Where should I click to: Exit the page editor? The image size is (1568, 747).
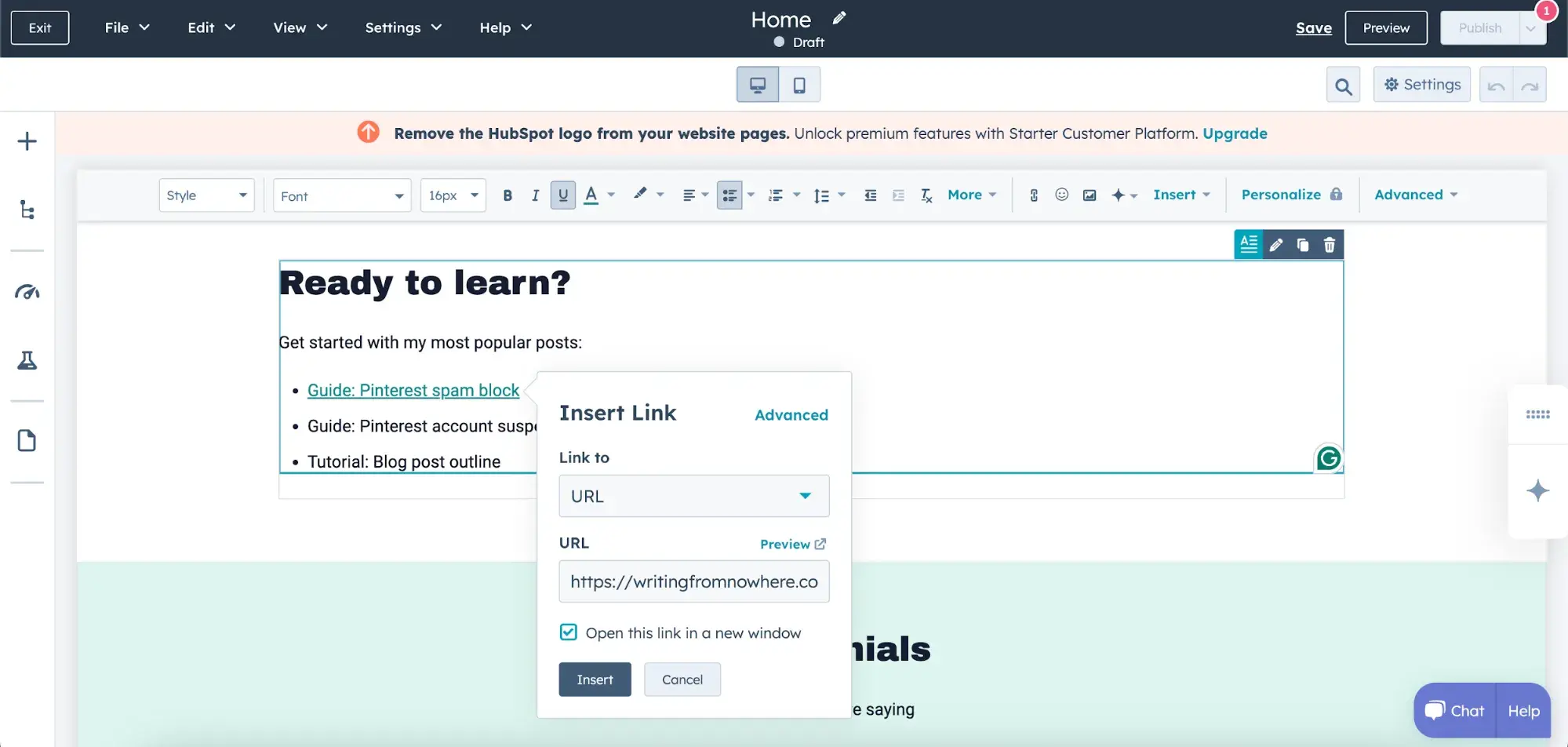point(40,27)
